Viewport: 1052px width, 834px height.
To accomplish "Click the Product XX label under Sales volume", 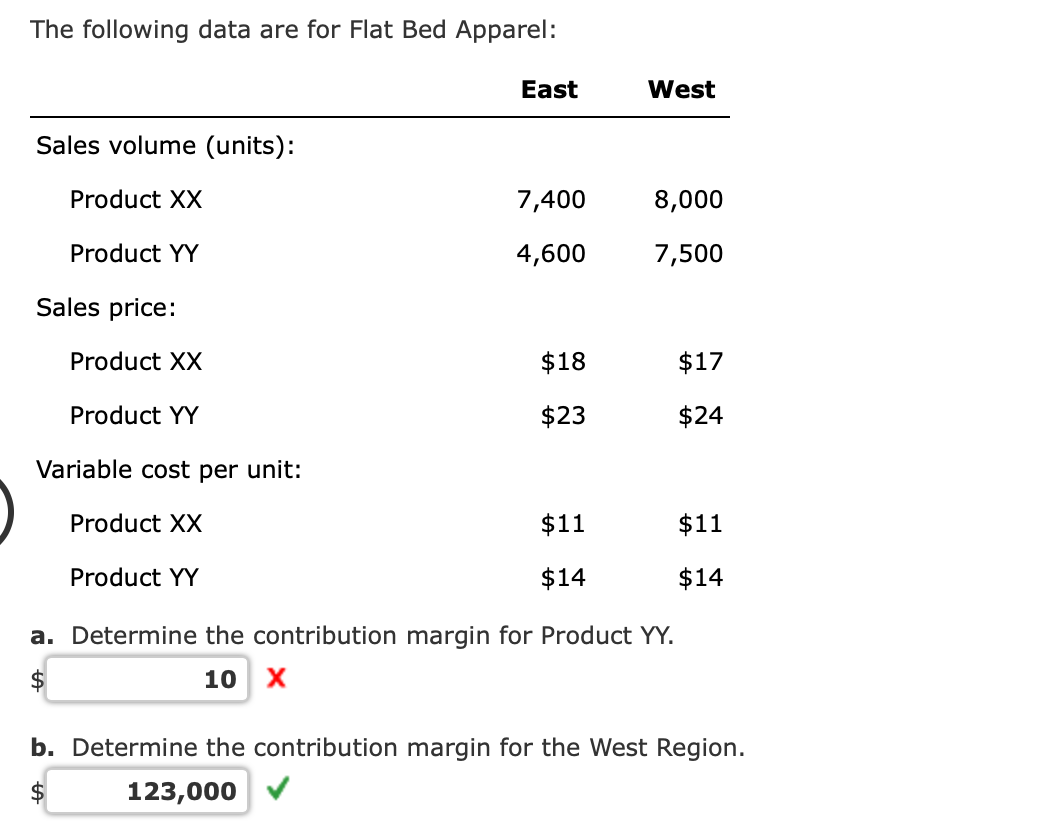I will (x=135, y=199).
